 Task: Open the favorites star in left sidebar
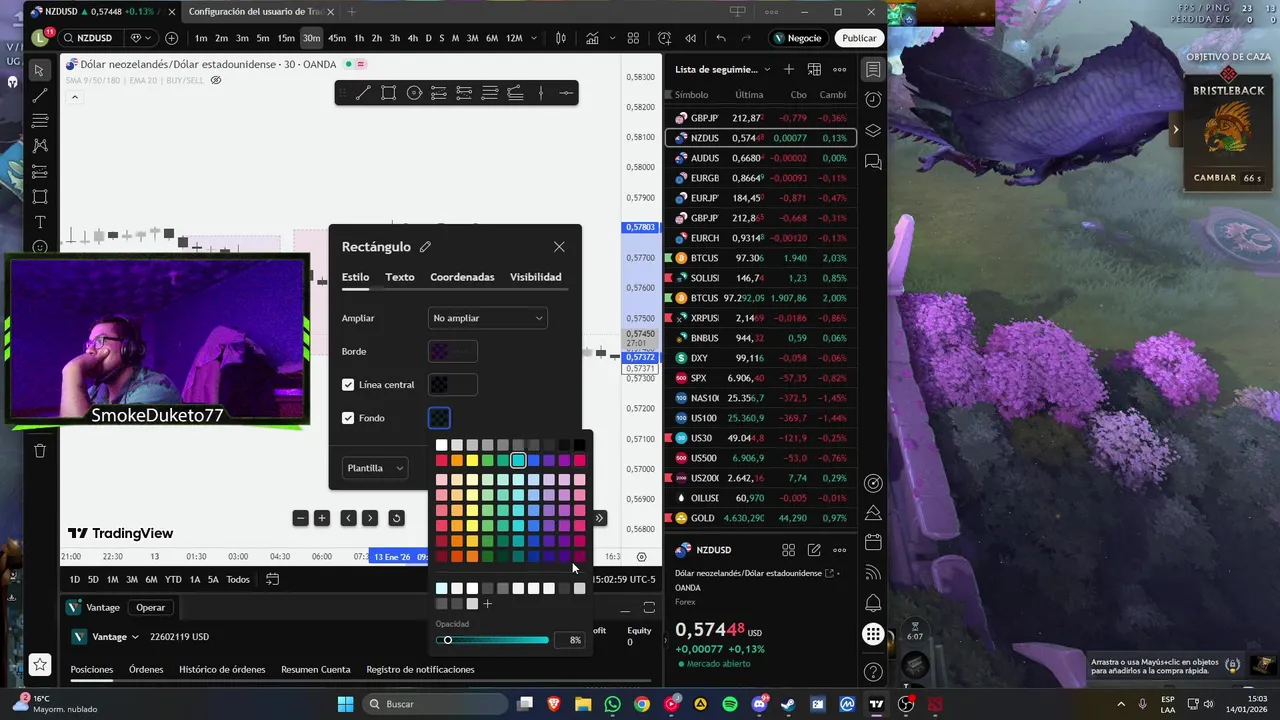(x=40, y=664)
